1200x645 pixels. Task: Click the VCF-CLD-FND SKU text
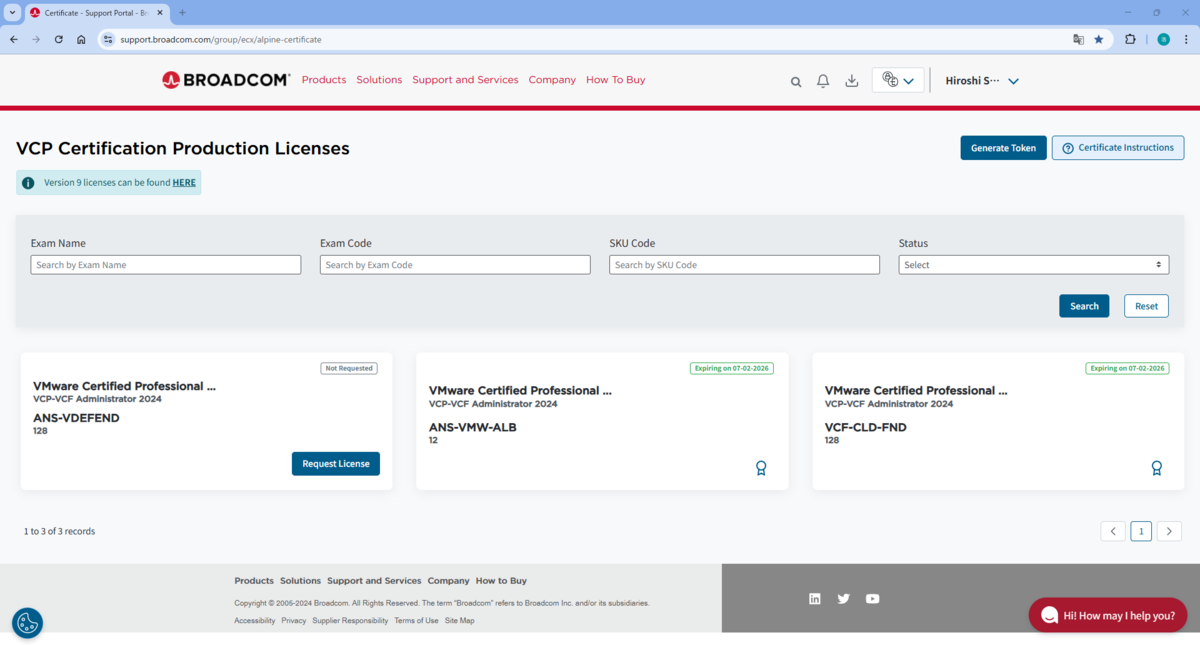tap(866, 428)
